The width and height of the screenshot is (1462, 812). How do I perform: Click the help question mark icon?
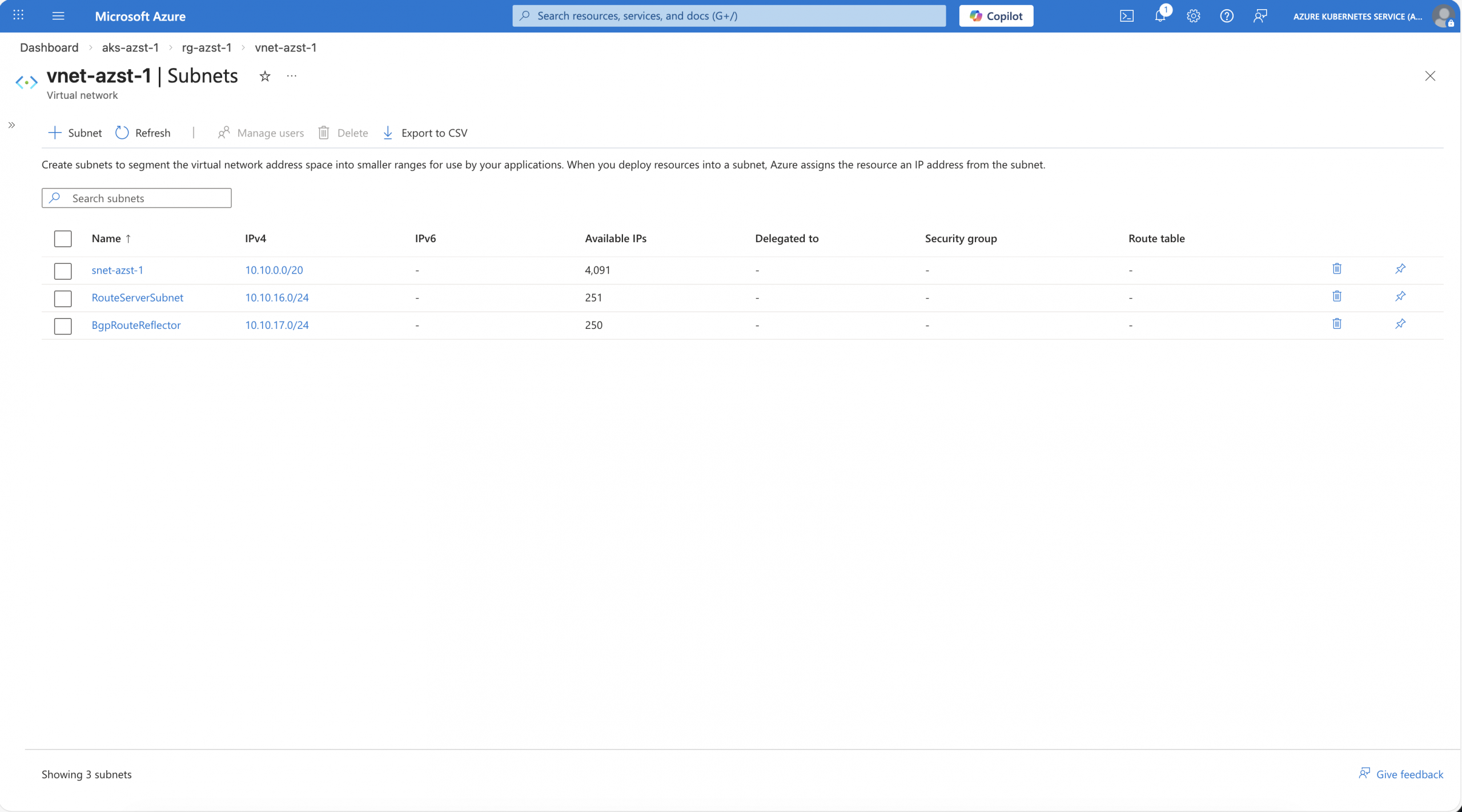[1226, 16]
